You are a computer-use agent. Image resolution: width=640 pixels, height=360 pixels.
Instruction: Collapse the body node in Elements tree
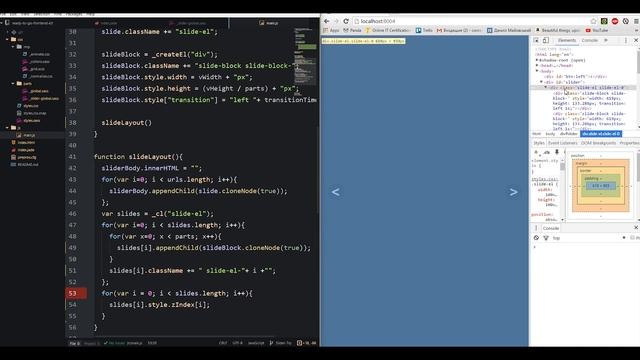click(537, 71)
